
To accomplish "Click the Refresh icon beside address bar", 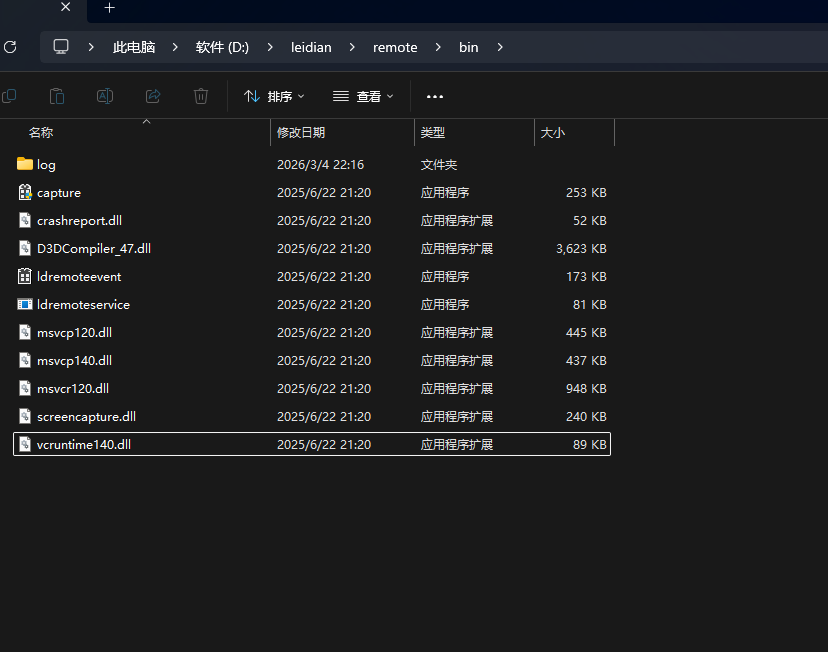I will (11, 47).
